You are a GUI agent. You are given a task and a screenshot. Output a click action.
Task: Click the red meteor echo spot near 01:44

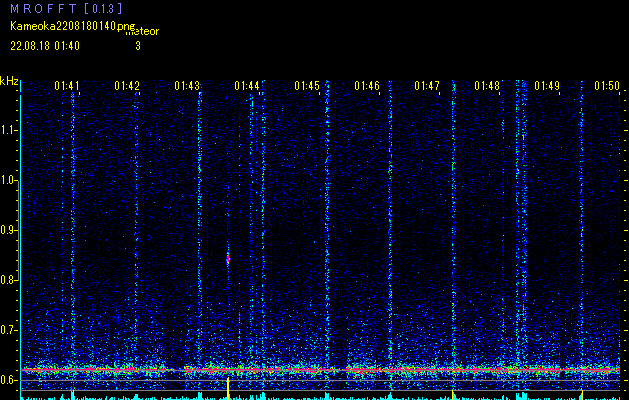[228, 259]
